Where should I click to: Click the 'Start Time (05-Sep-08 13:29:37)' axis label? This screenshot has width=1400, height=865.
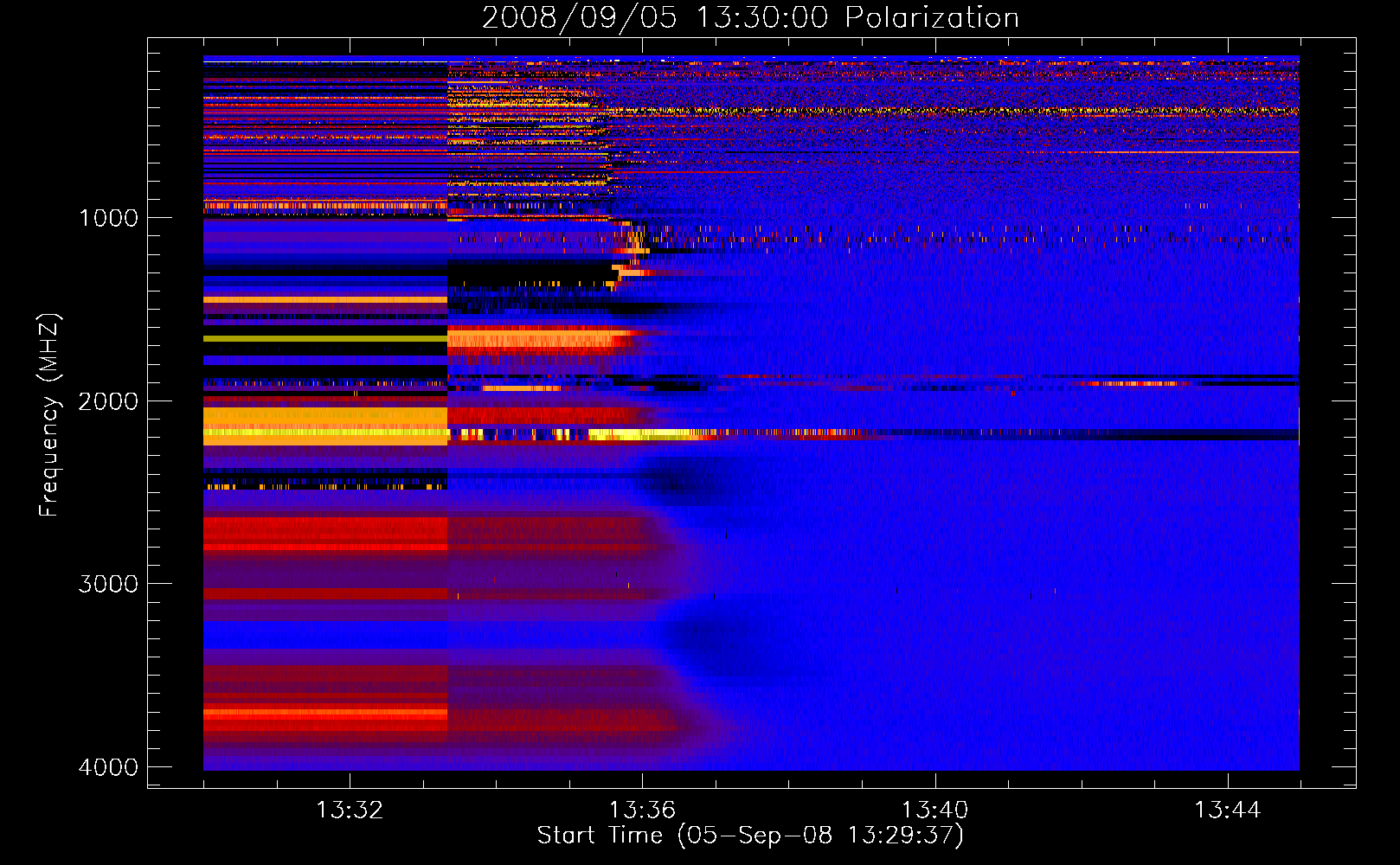[x=750, y=836]
